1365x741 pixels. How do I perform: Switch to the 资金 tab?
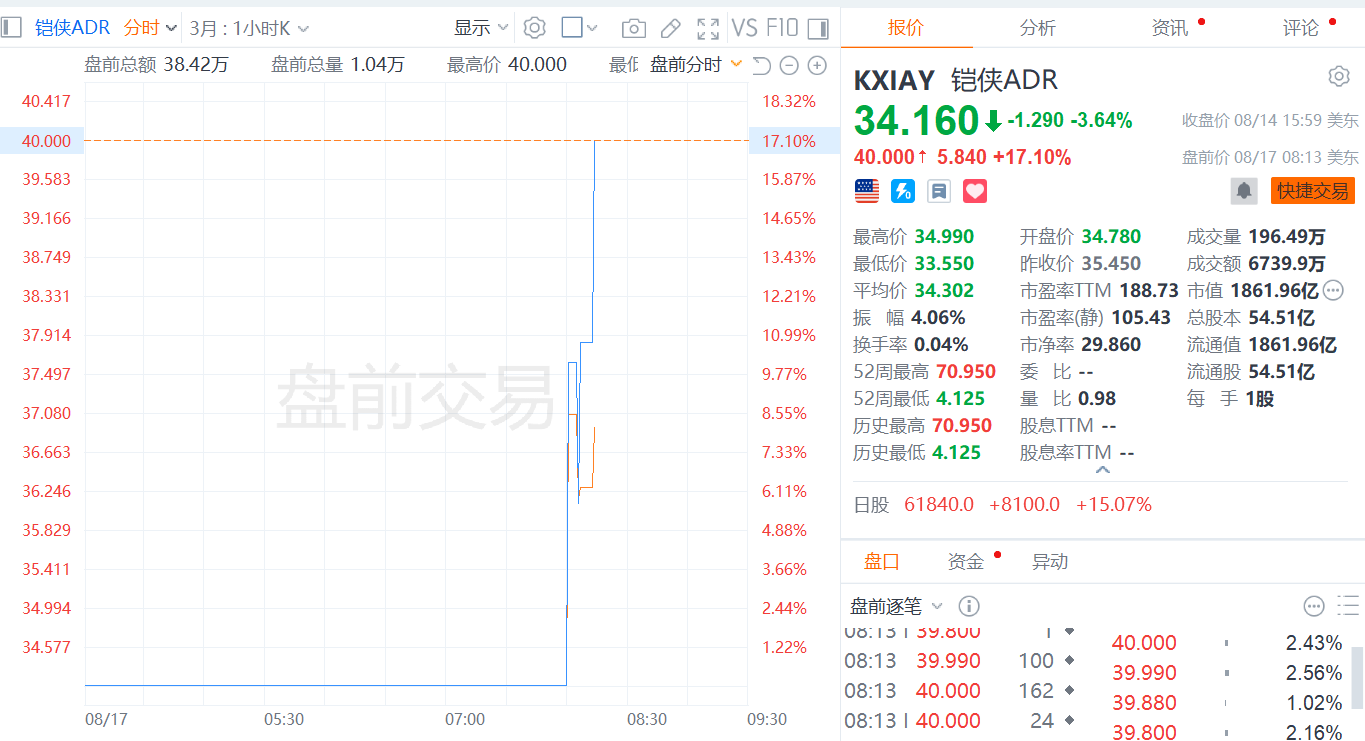(966, 562)
